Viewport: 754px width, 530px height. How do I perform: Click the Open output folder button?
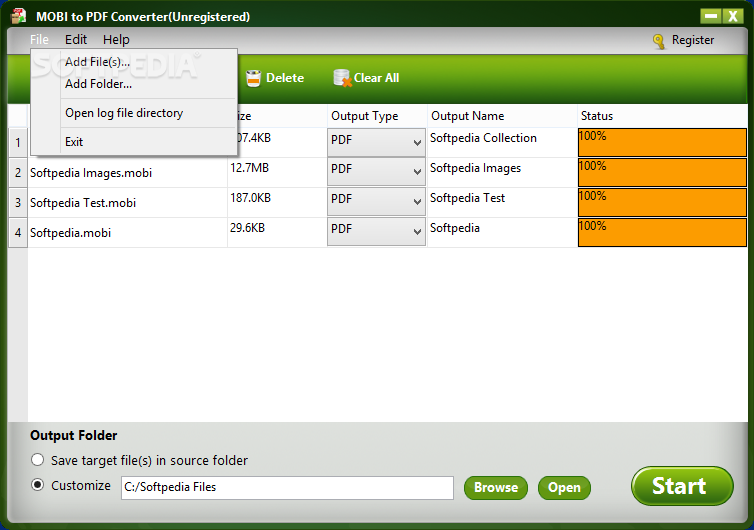coord(564,488)
